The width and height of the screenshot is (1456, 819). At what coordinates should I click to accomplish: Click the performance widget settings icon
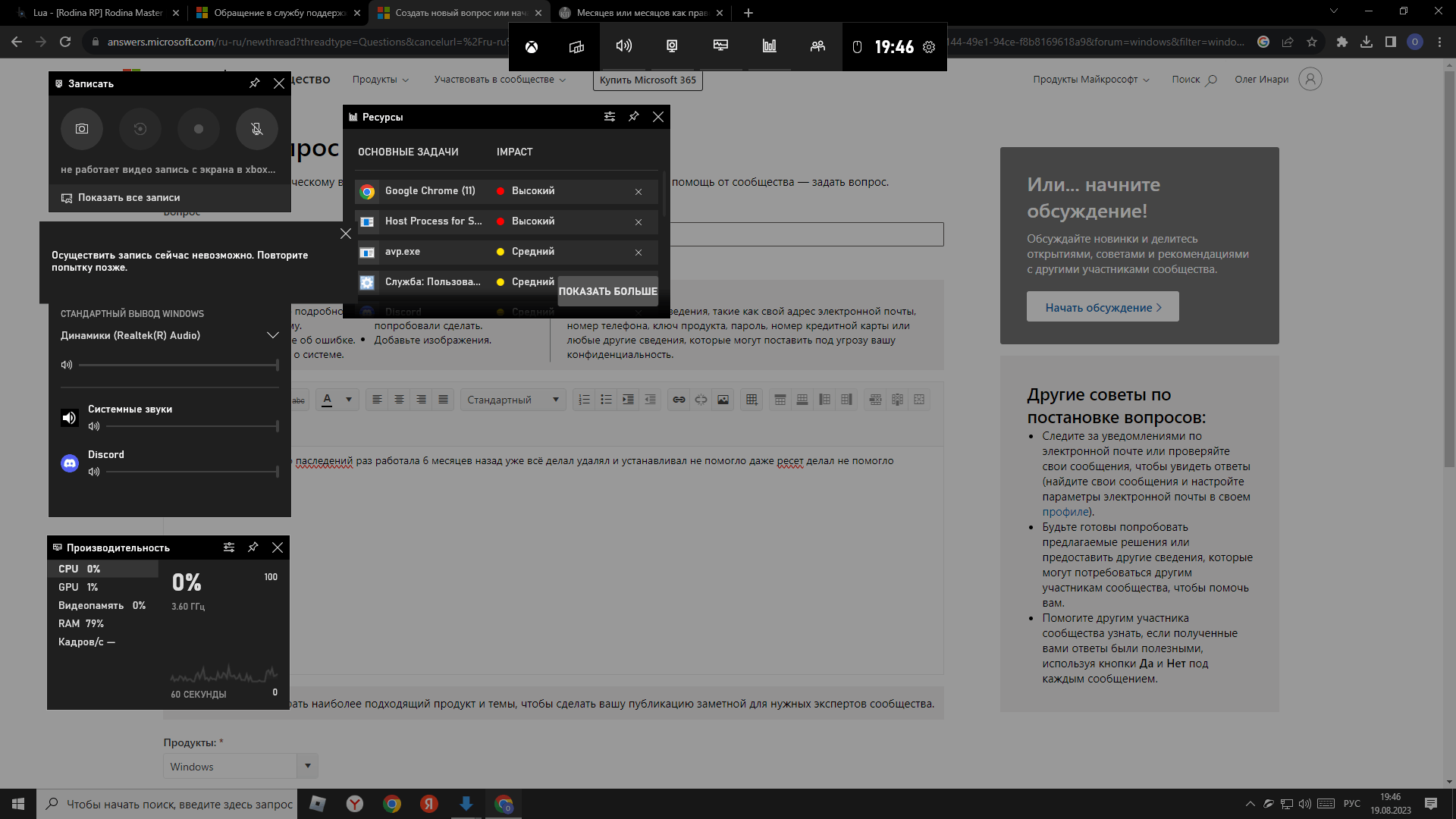pos(228,547)
